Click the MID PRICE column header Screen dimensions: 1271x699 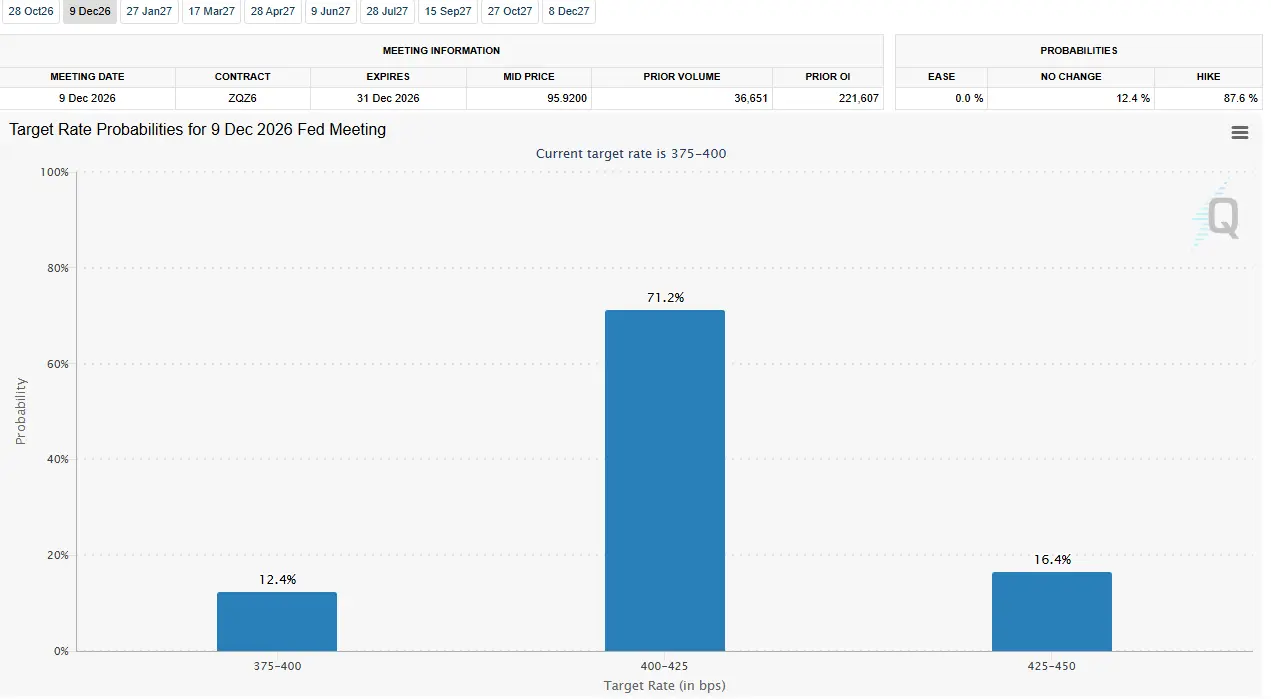pos(529,77)
